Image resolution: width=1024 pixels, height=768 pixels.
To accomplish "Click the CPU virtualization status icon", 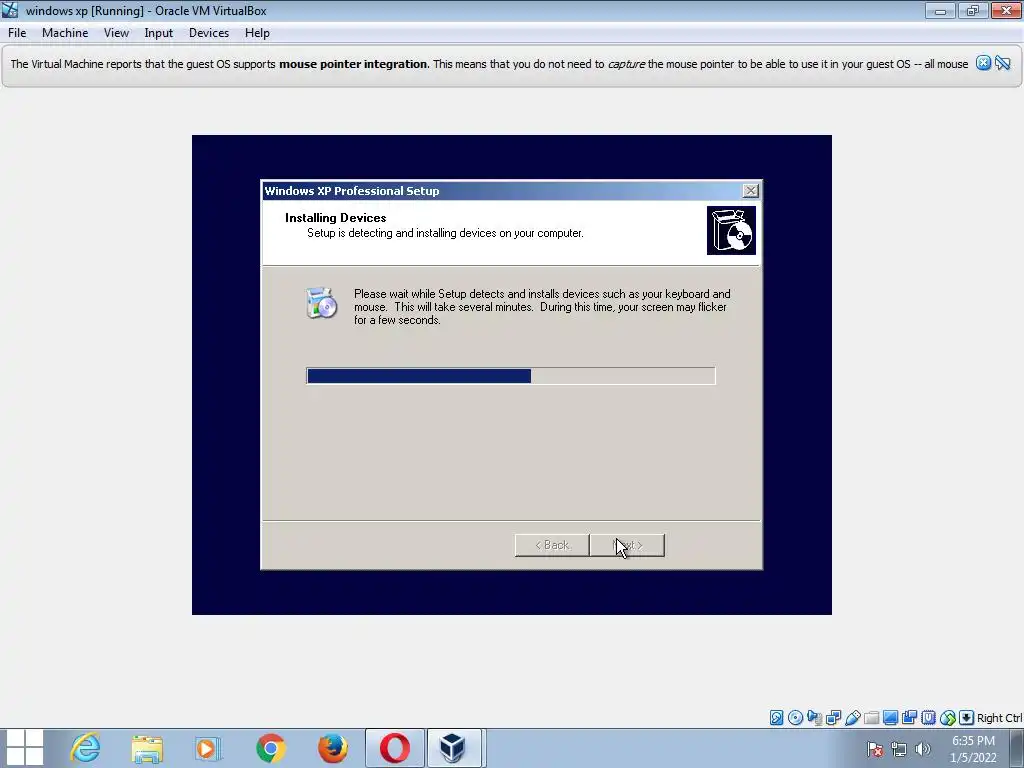I will point(928,718).
